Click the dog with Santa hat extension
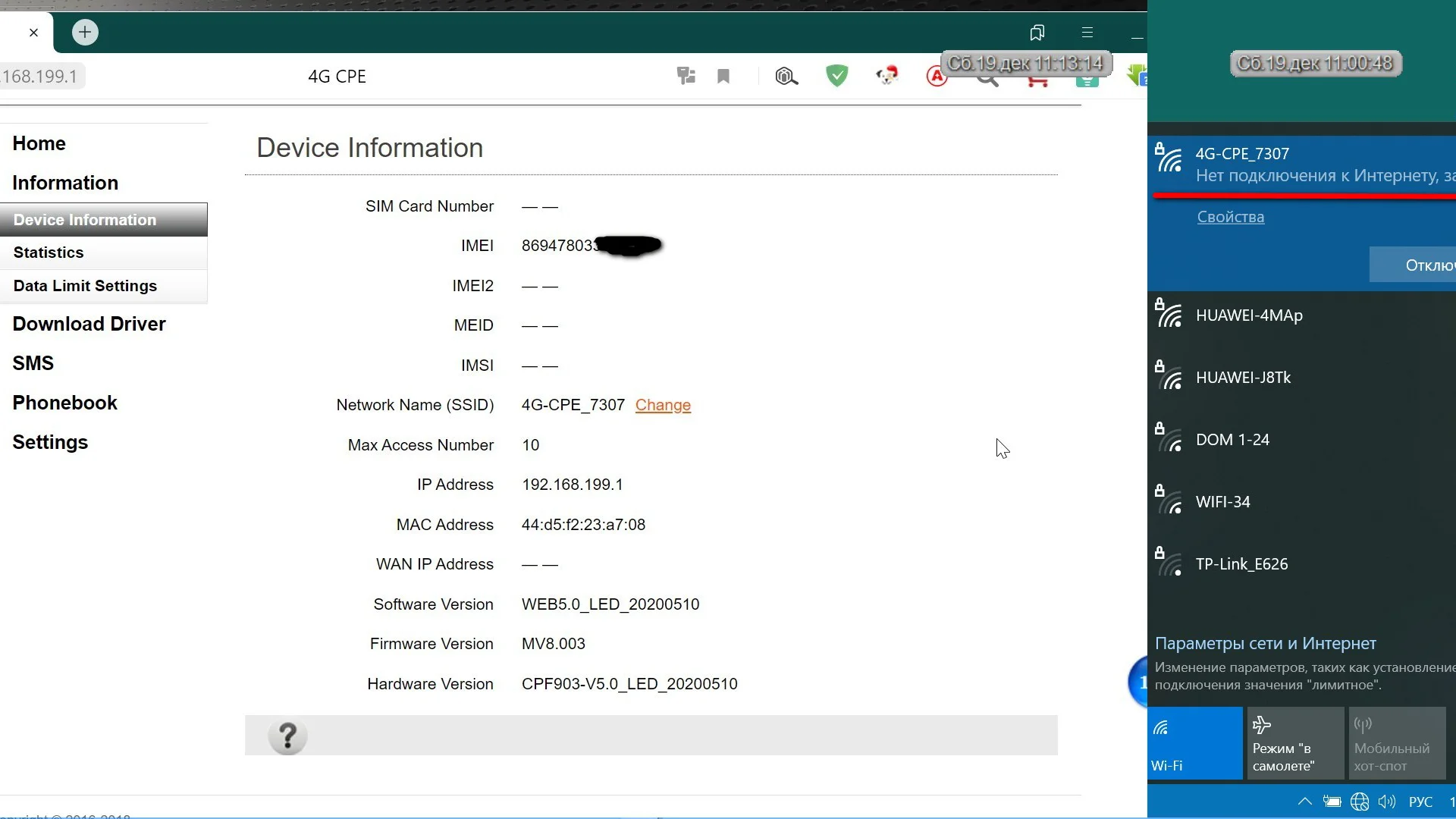 [x=886, y=76]
